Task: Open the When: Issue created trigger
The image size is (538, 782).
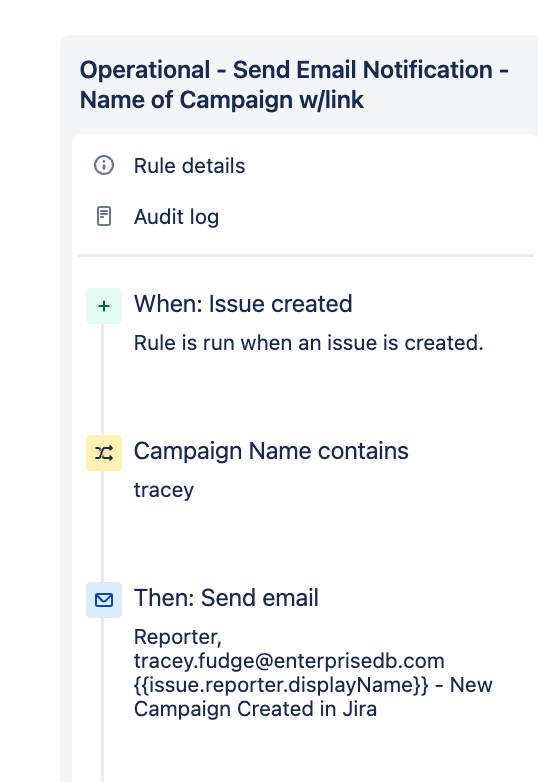Action: pyautogui.click(x=243, y=304)
